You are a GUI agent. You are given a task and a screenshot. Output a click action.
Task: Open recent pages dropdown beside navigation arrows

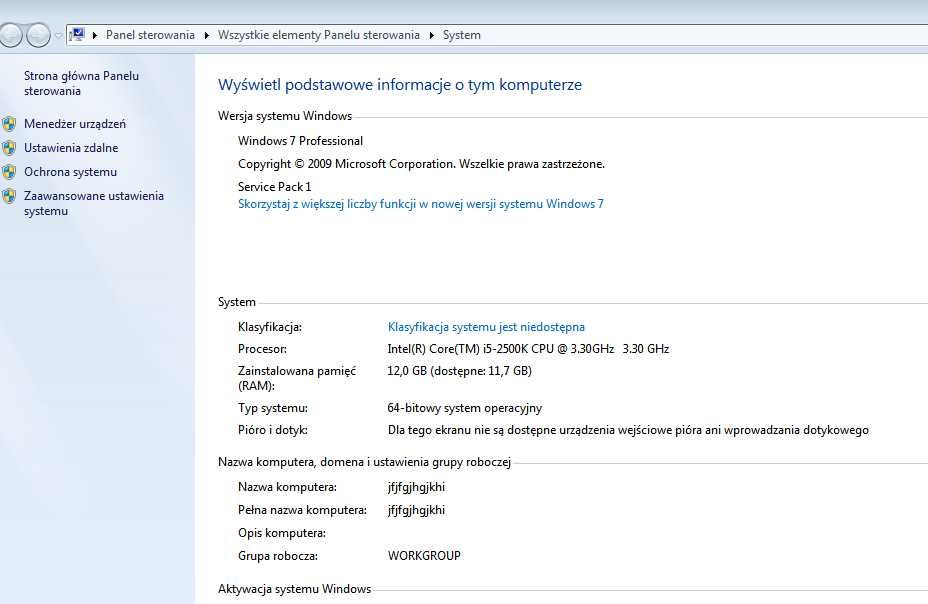(x=58, y=35)
